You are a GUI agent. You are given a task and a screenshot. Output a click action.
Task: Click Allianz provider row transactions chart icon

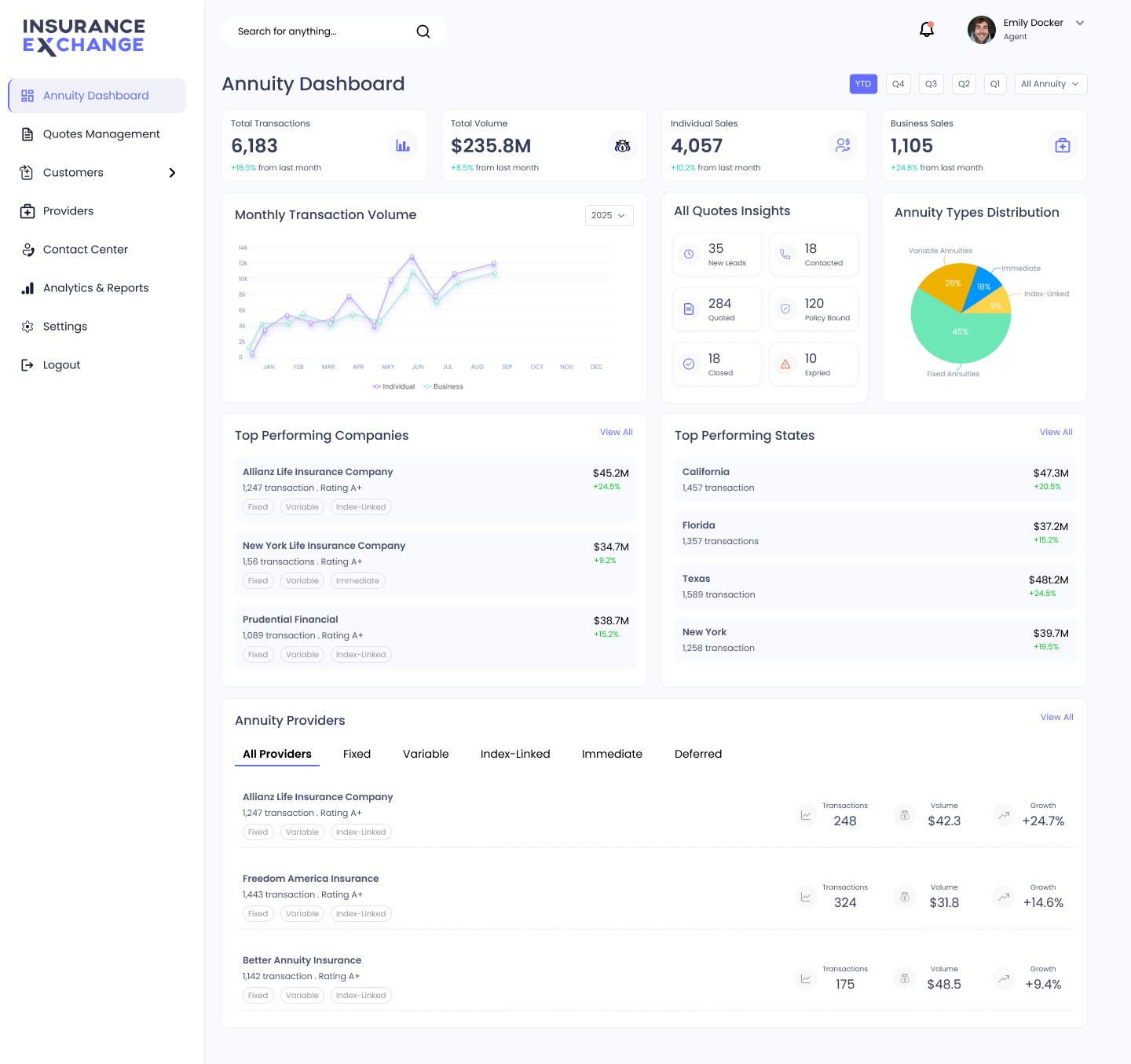806,815
